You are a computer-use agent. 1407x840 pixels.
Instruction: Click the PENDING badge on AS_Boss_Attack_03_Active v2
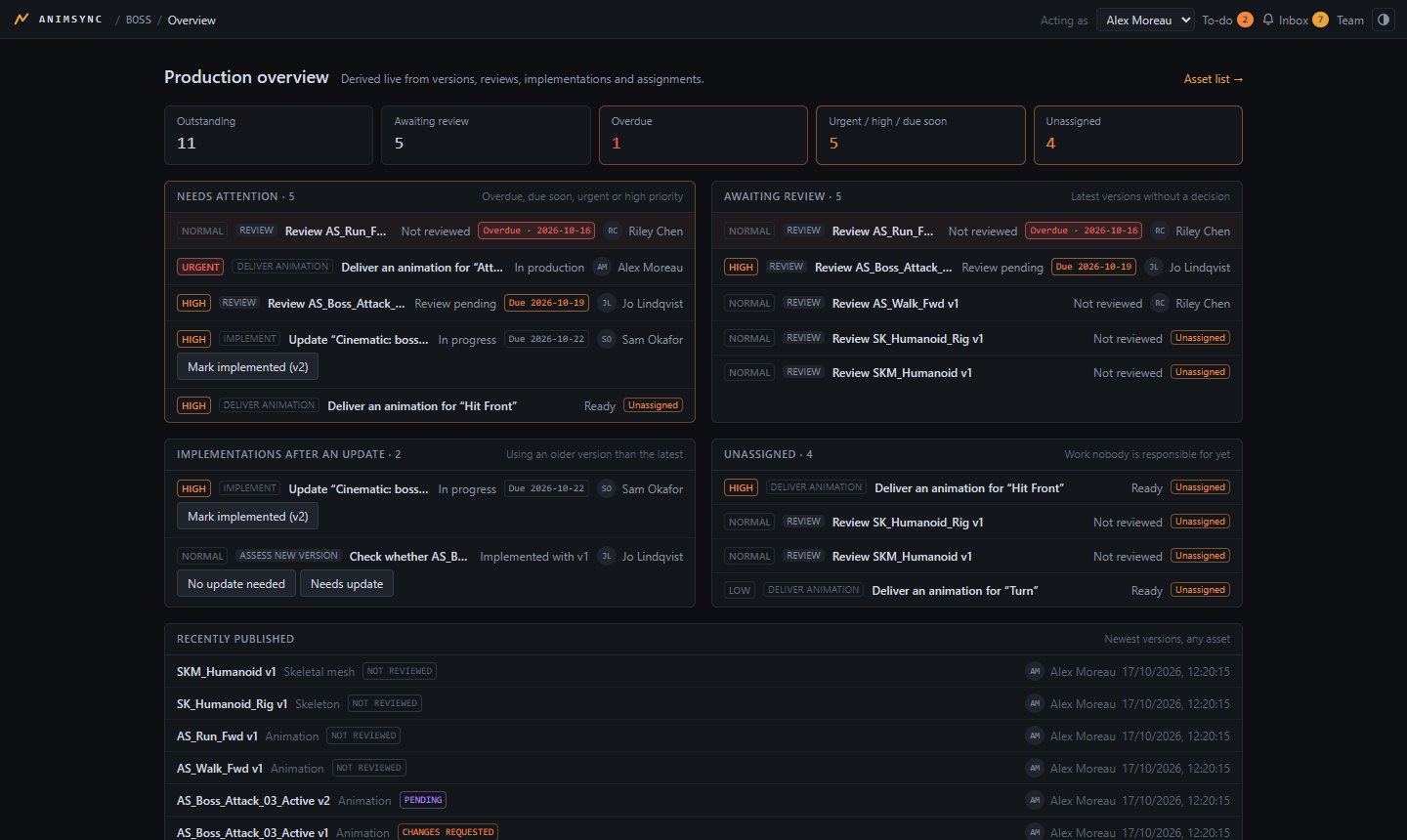[423, 800]
